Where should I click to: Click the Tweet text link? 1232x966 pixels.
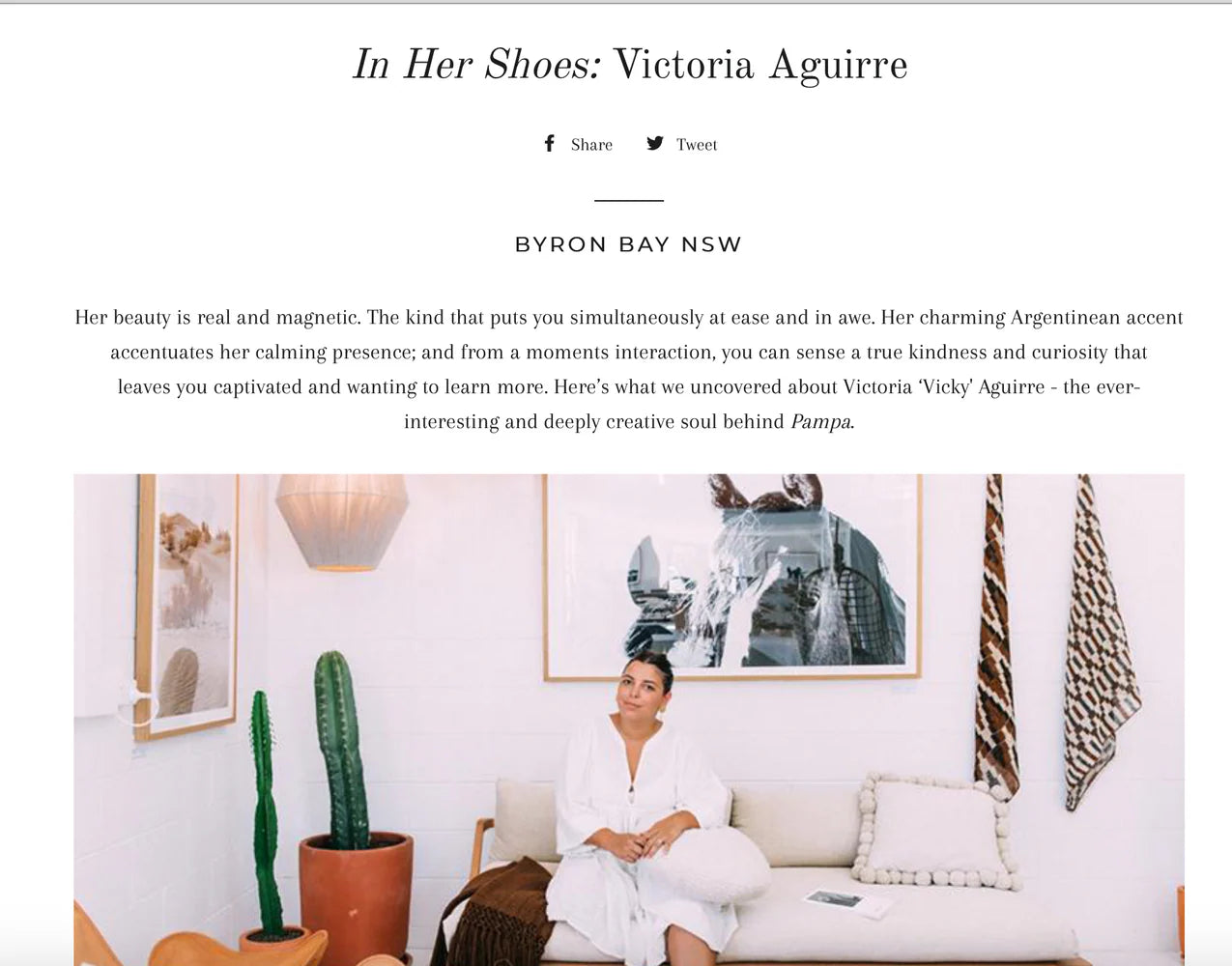697,145
